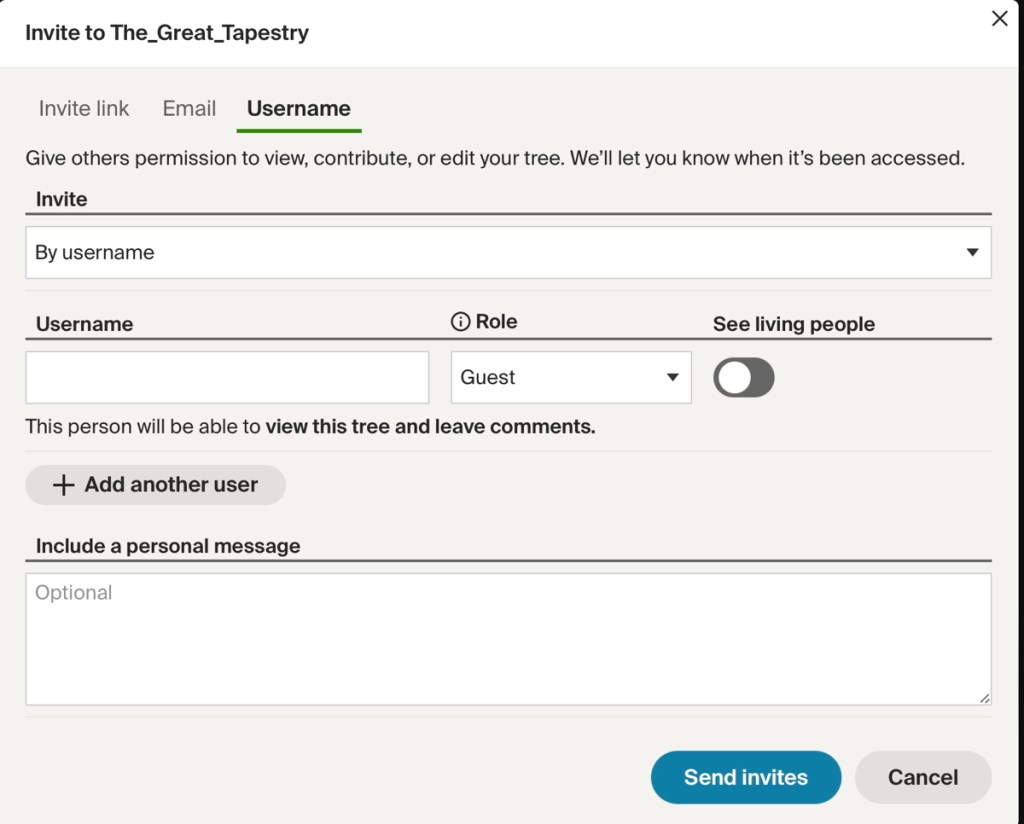This screenshot has width=1024, height=824.
Task: Toggle the See living people switch
Action: click(743, 378)
